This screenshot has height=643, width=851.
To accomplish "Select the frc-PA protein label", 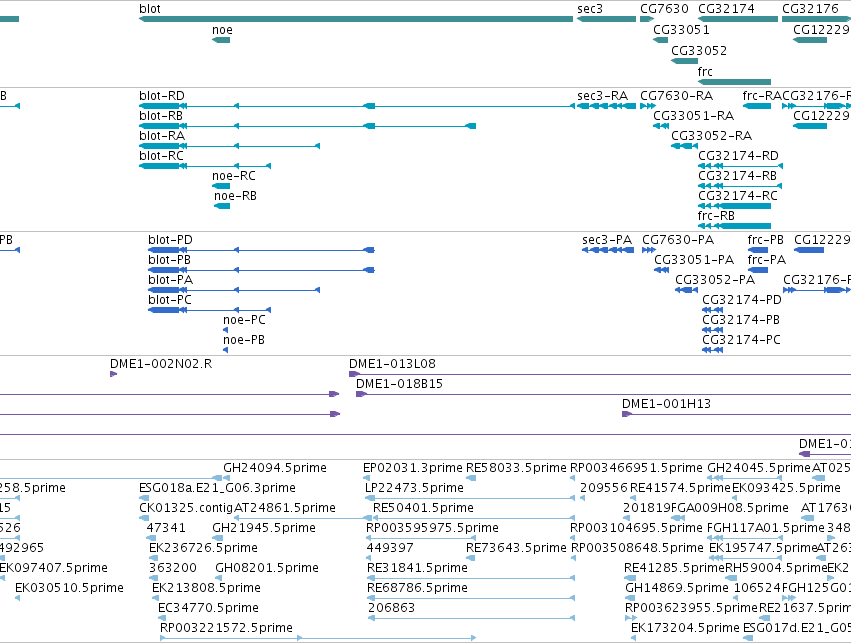I will [767, 260].
